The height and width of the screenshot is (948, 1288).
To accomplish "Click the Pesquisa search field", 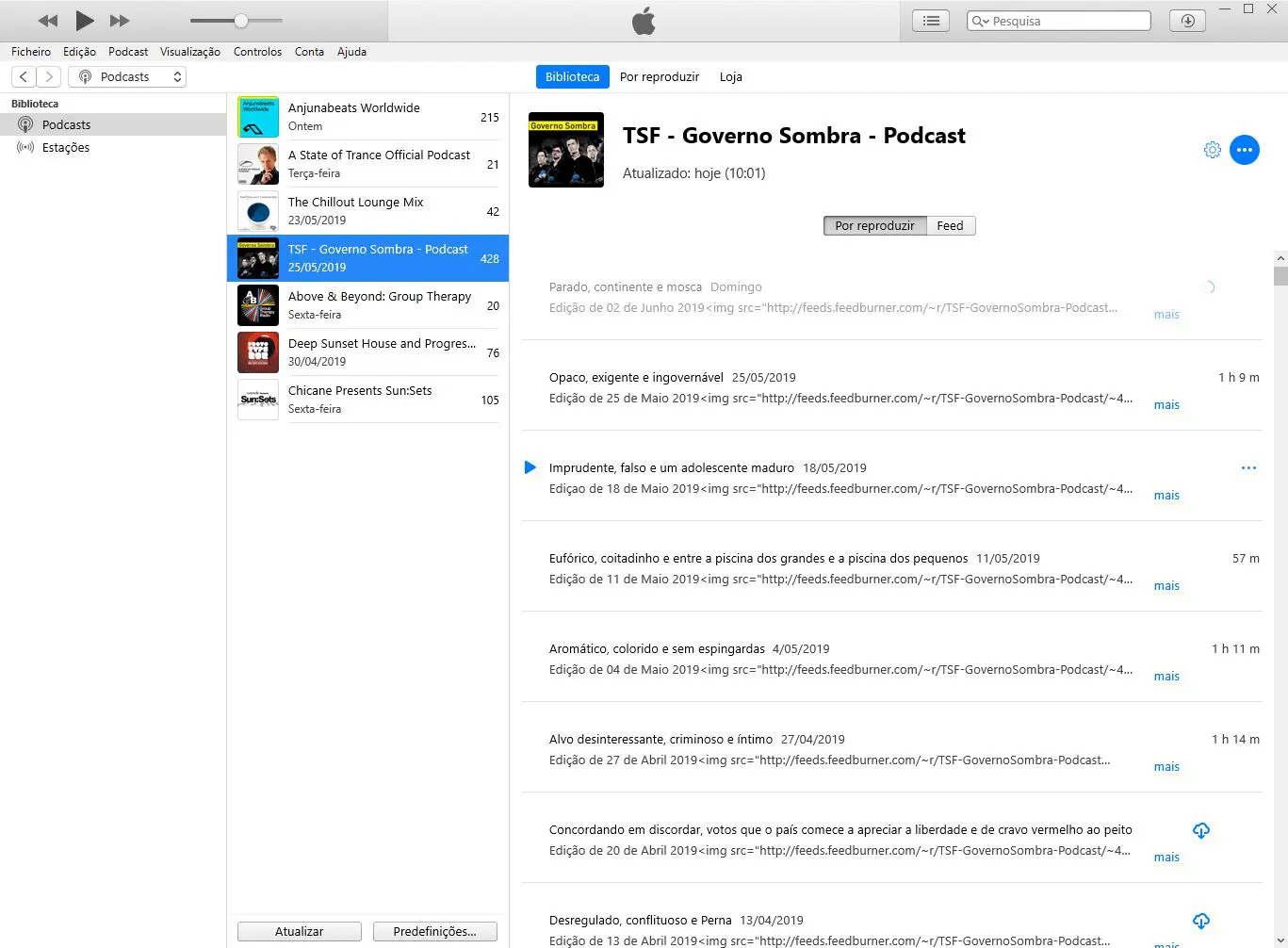I will [1059, 21].
